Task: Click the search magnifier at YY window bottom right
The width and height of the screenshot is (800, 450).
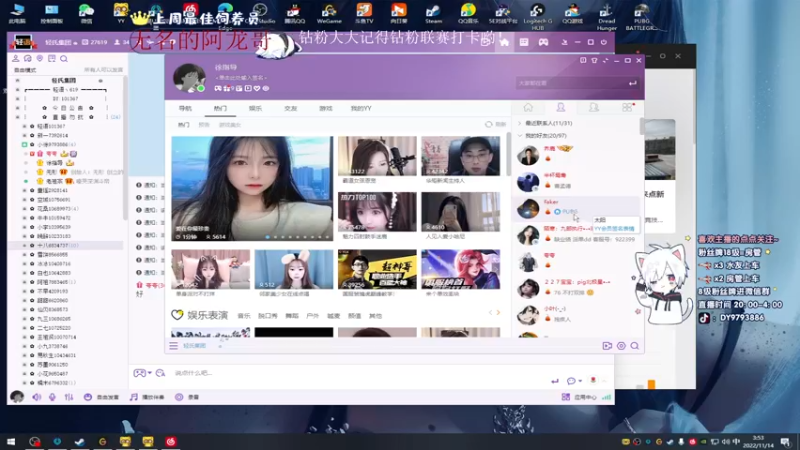Action: pos(635,346)
